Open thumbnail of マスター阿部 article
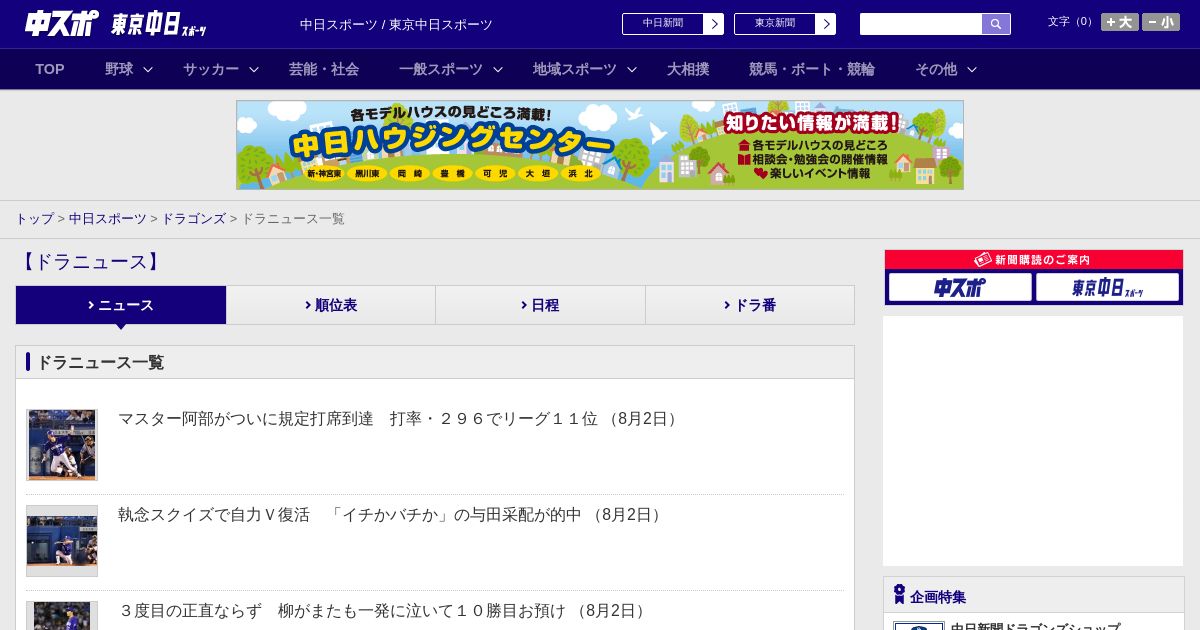 pyautogui.click(x=62, y=445)
